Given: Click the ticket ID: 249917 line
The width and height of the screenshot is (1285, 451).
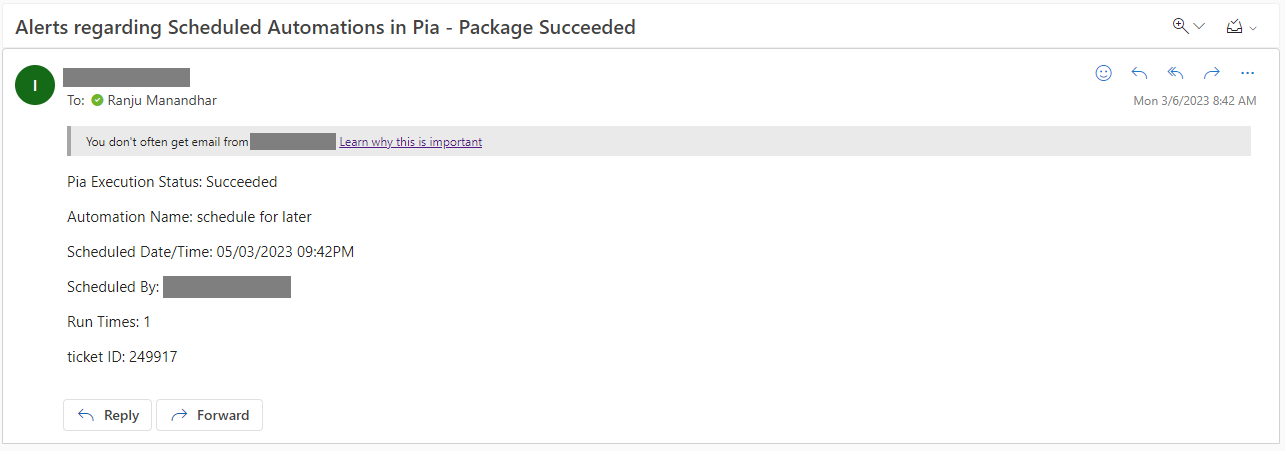Looking at the screenshot, I should coord(122,356).
